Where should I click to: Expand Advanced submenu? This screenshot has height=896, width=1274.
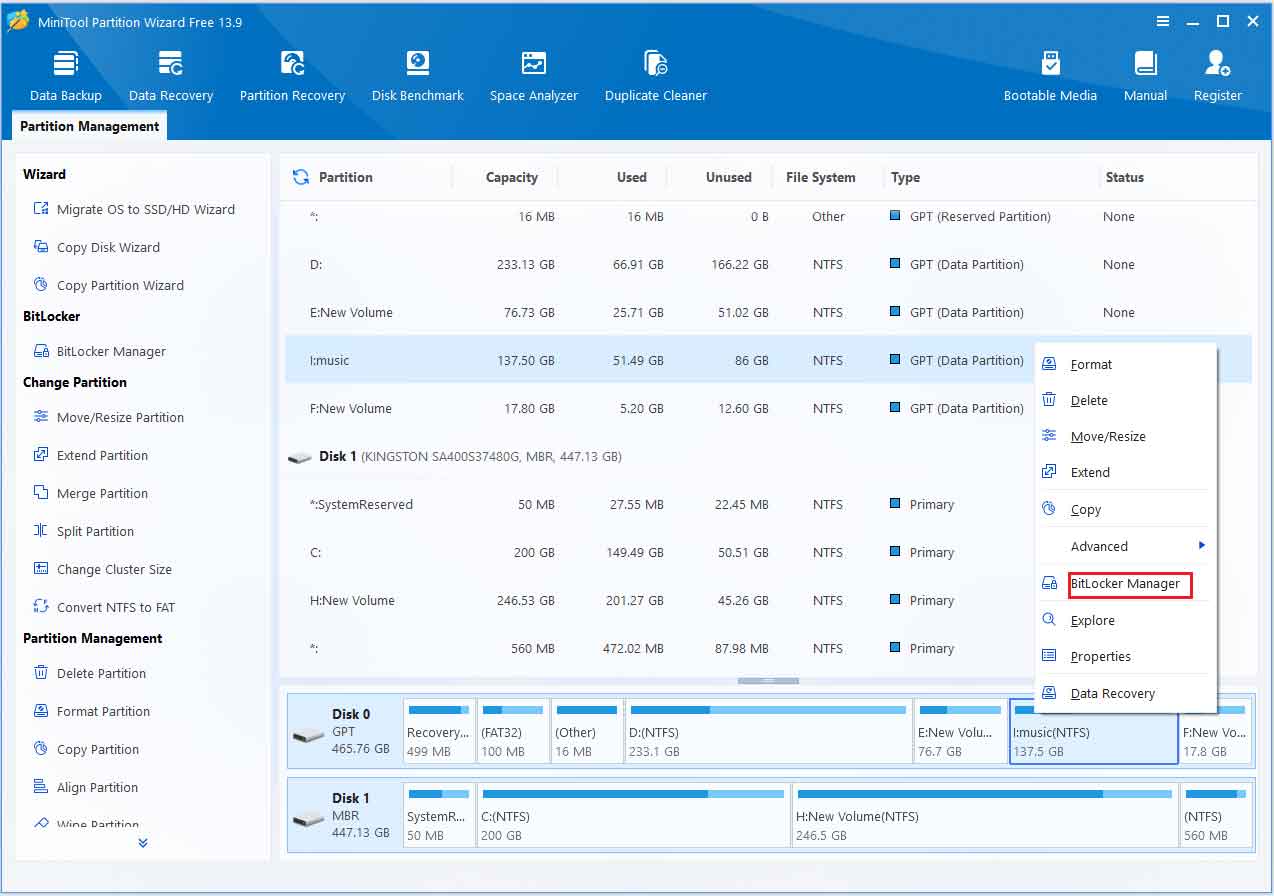(1124, 546)
